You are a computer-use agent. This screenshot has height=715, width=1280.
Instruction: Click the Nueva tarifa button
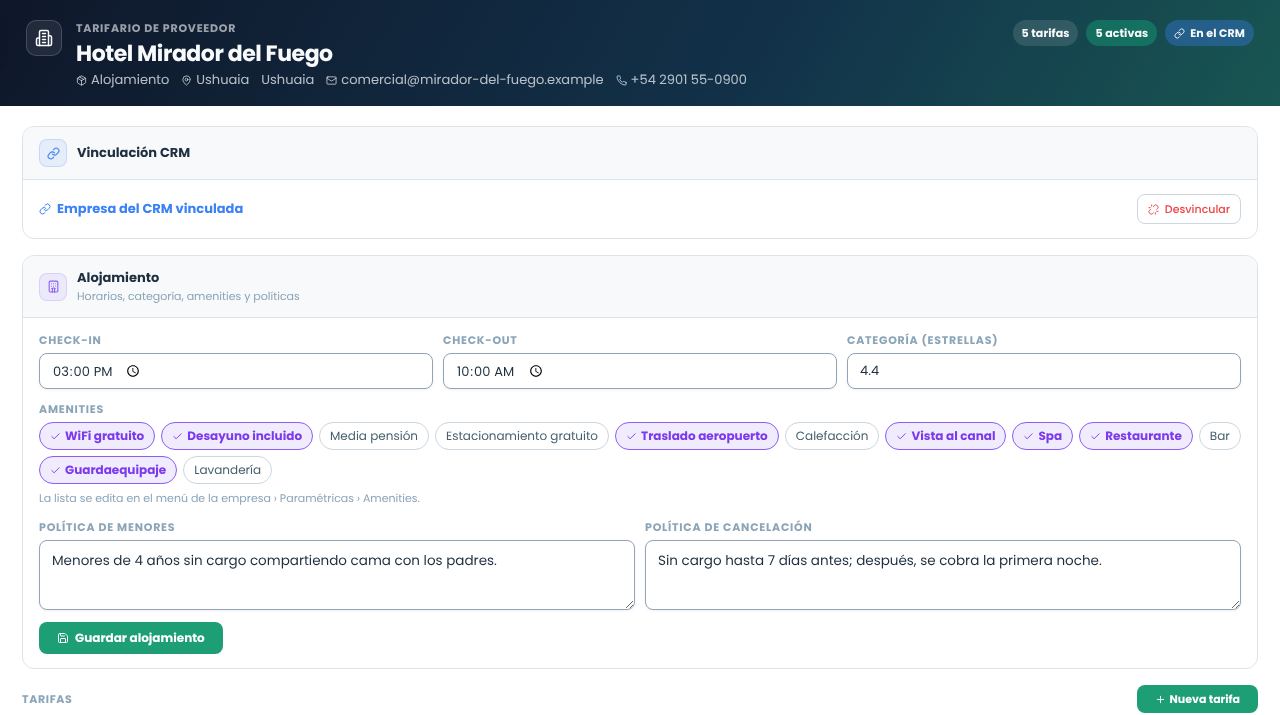[1197, 699]
